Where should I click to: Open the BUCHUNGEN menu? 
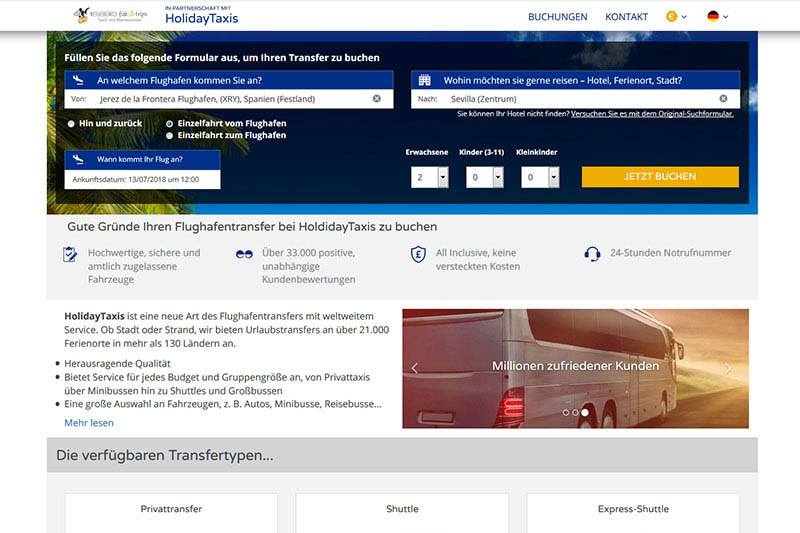[x=558, y=17]
